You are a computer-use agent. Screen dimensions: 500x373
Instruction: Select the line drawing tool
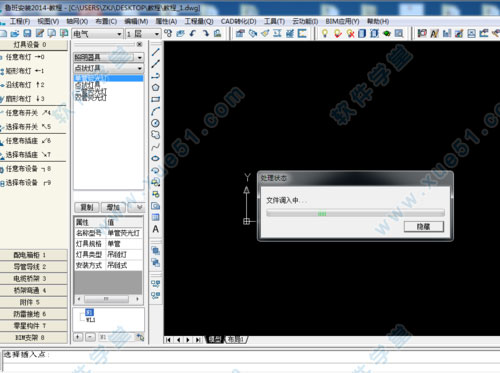tap(155, 52)
